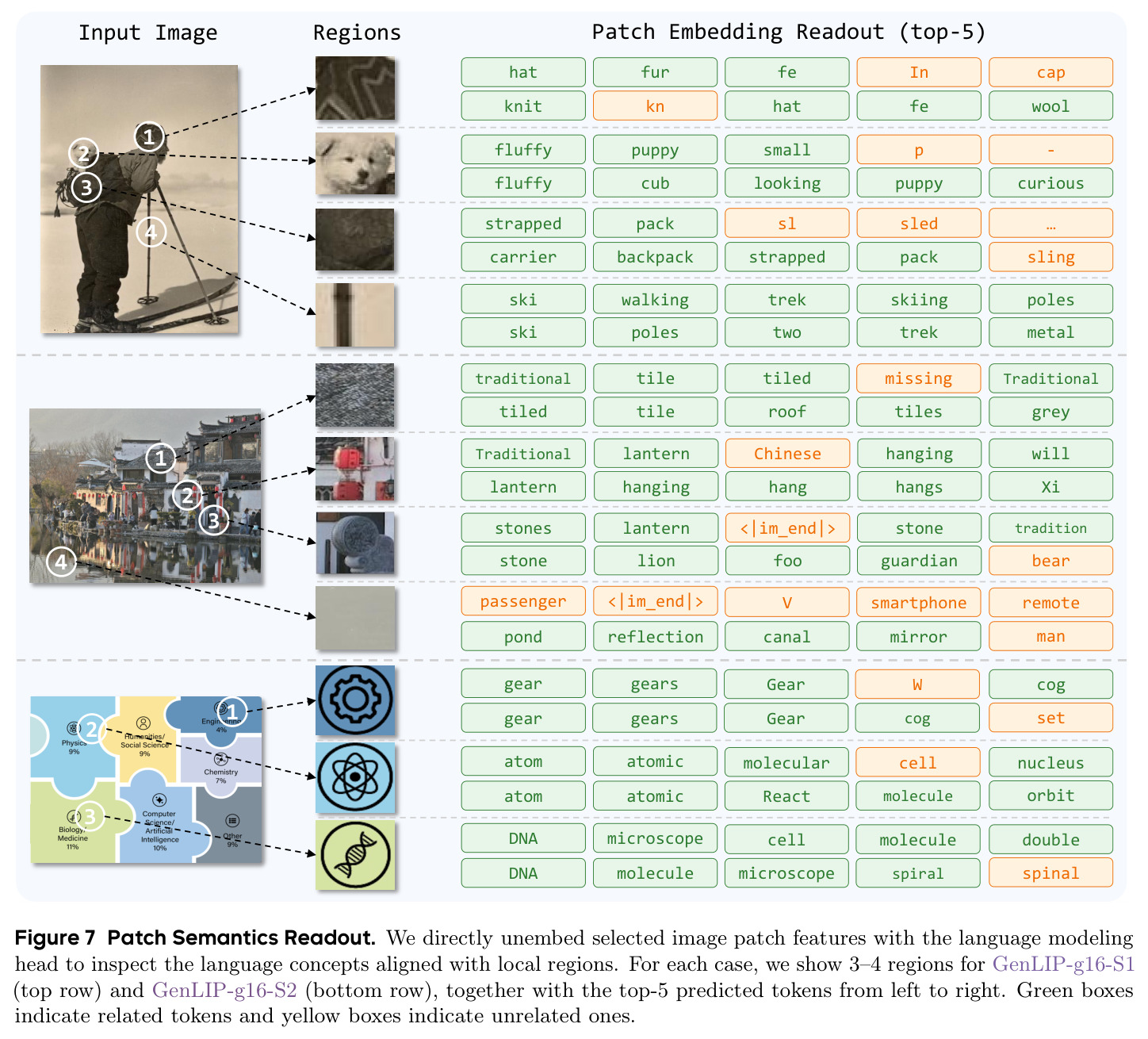1148x1039 pixels.
Task: Click the 'lion' token box
Action: [655, 561]
